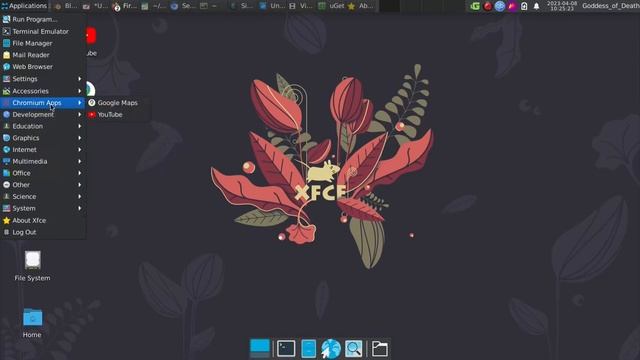
Task: Switch to the 'Se...' taskbar window
Action: pos(183,6)
